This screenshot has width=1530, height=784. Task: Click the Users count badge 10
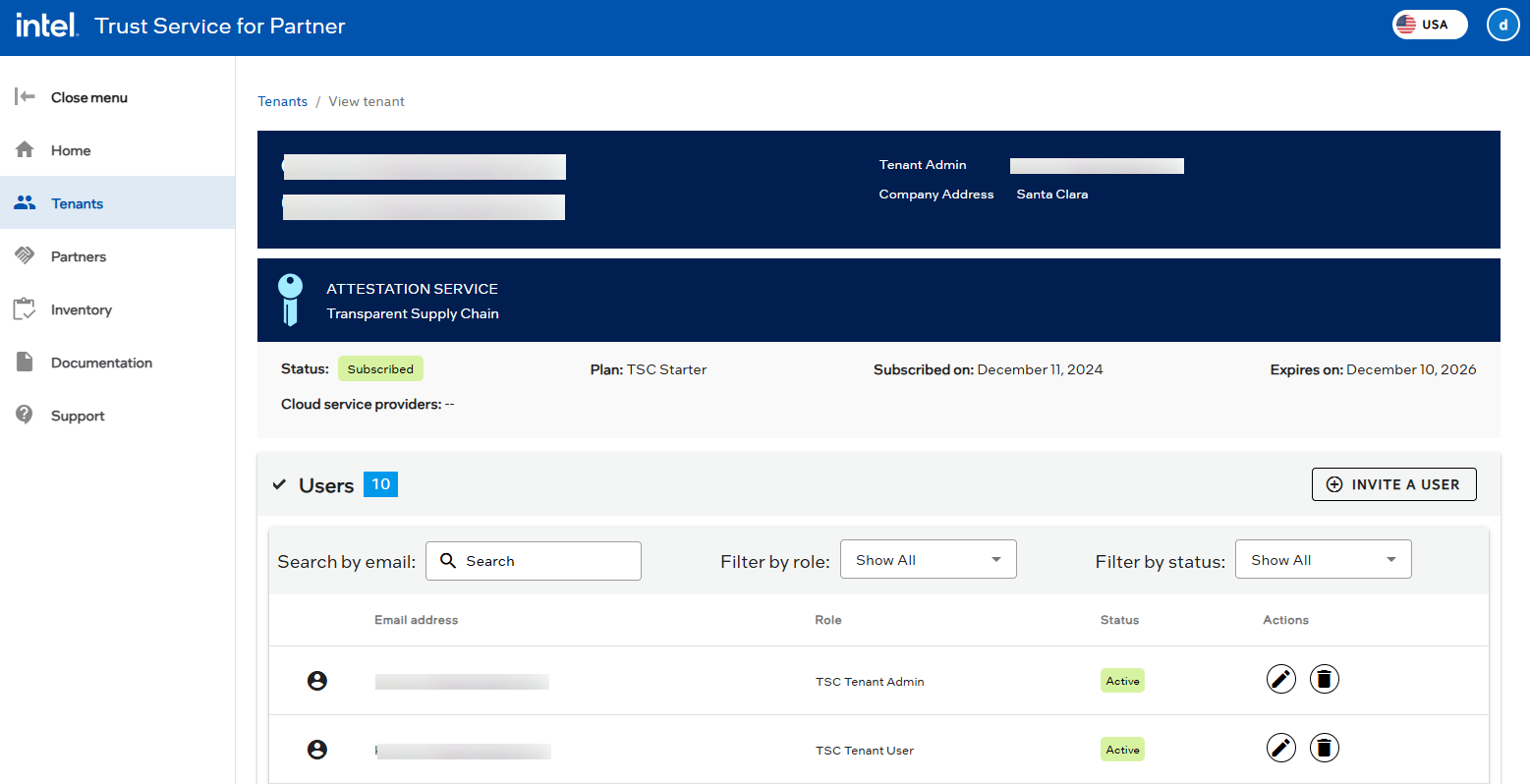(x=380, y=484)
